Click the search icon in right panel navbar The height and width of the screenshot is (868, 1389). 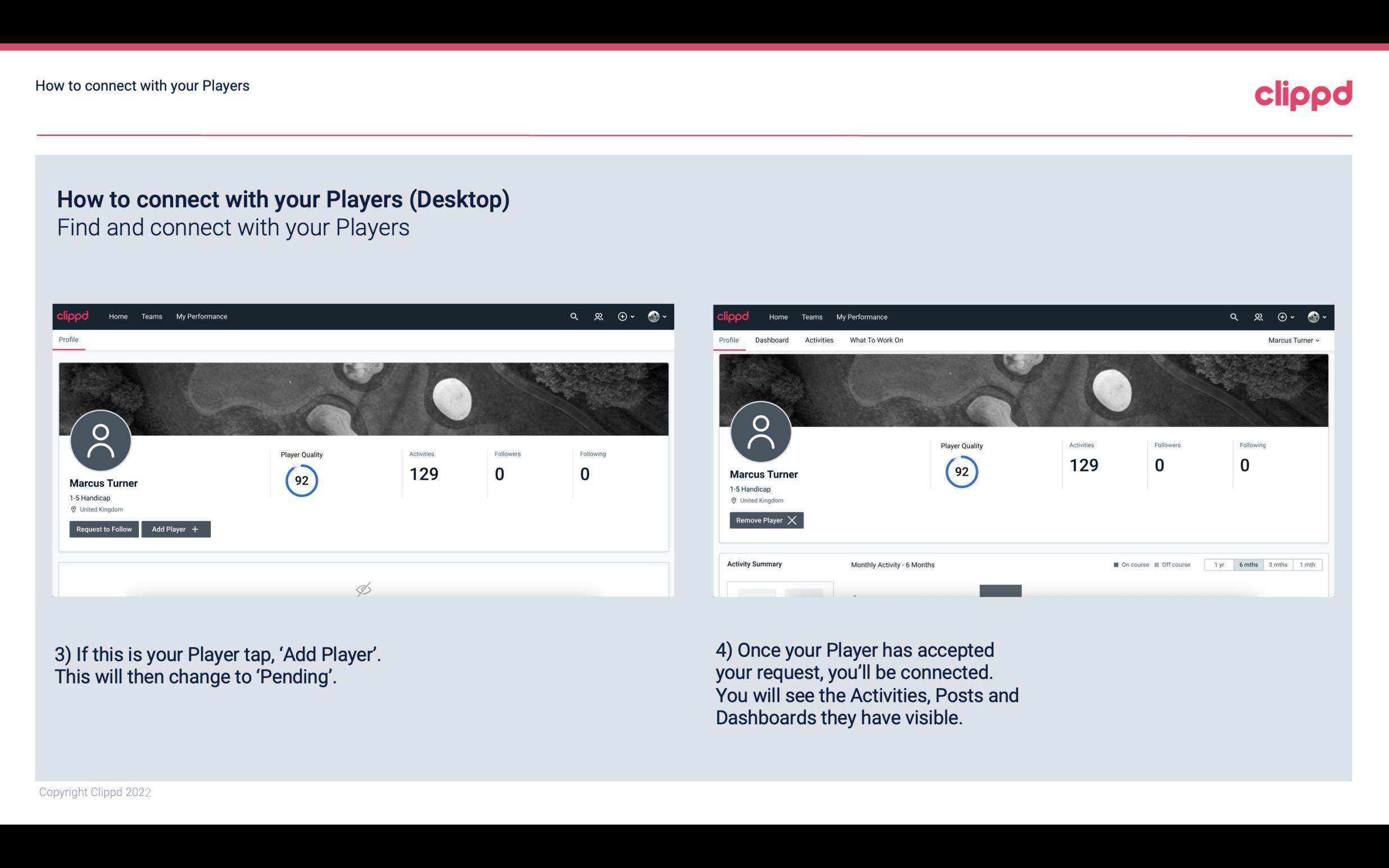point(1233,317)
